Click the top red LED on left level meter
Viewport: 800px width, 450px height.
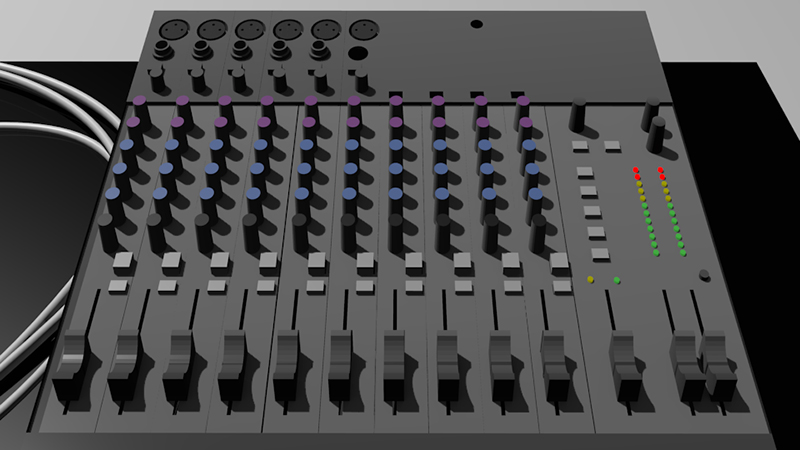point(636,171)
